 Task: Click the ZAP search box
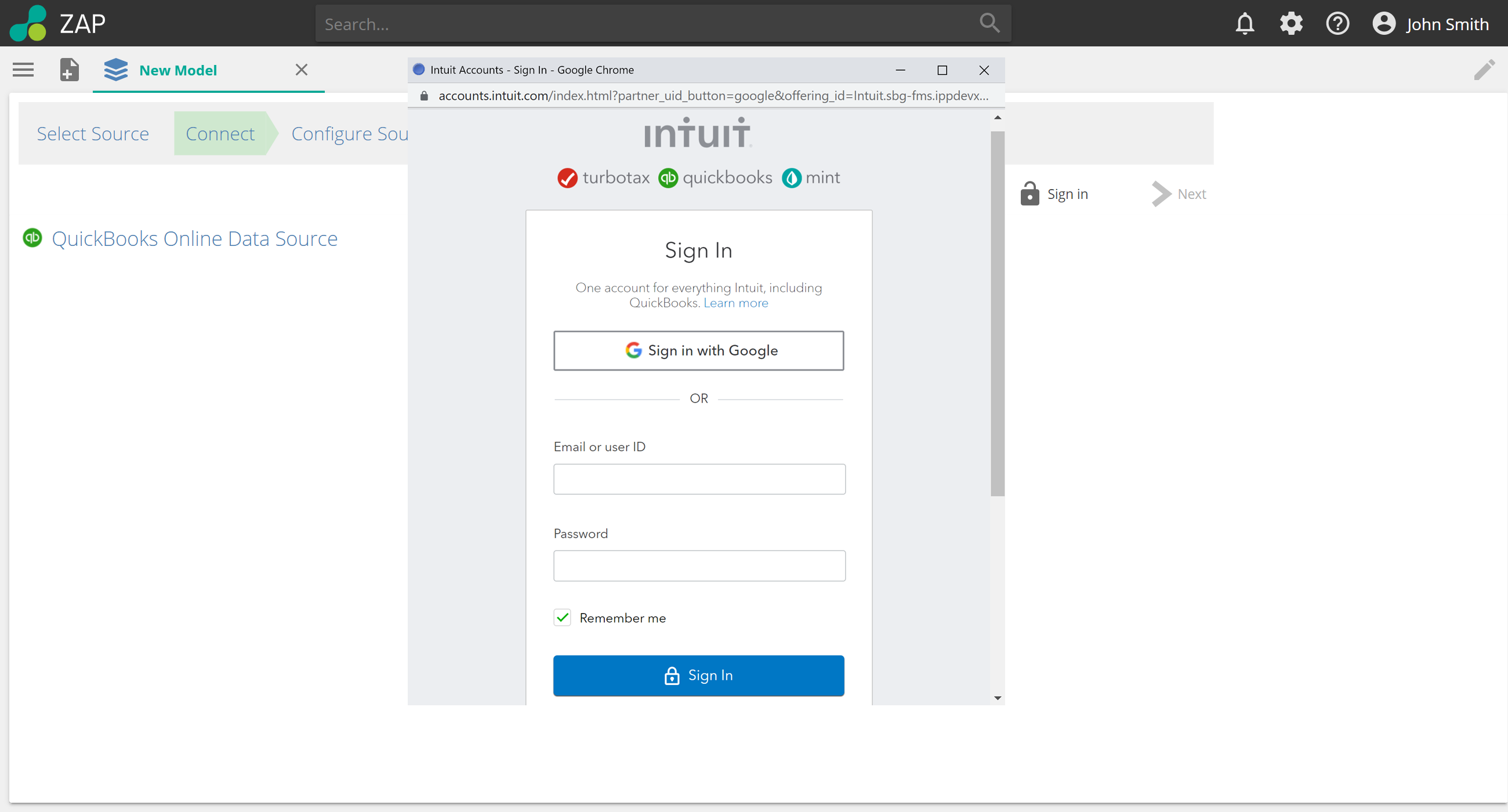(663, 24)
